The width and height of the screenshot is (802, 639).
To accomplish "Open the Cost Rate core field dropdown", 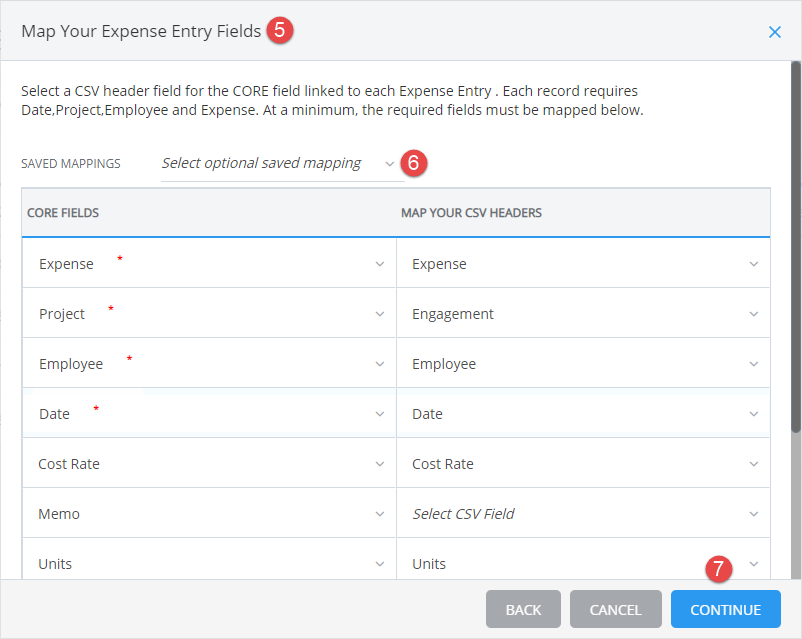I will 209,464.
